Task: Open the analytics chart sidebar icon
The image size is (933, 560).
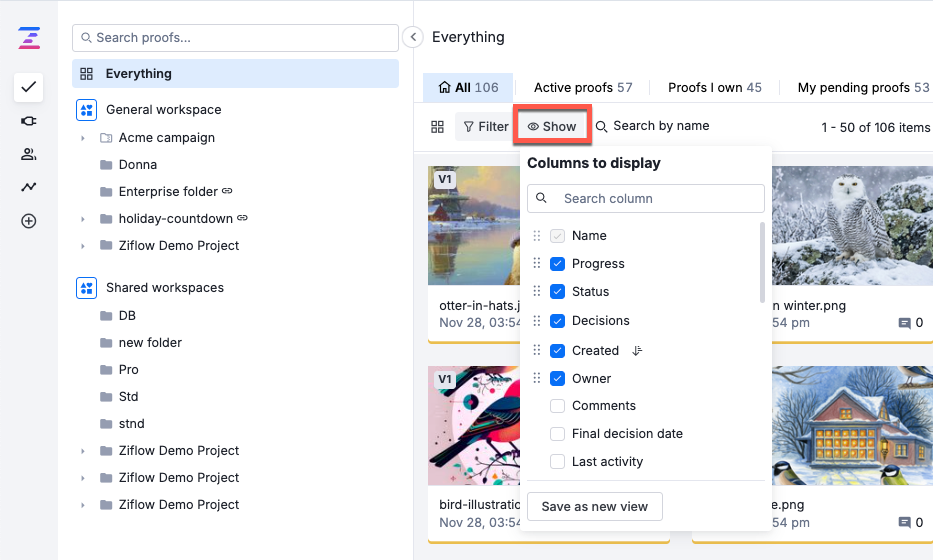Action: tap(28, 187)
